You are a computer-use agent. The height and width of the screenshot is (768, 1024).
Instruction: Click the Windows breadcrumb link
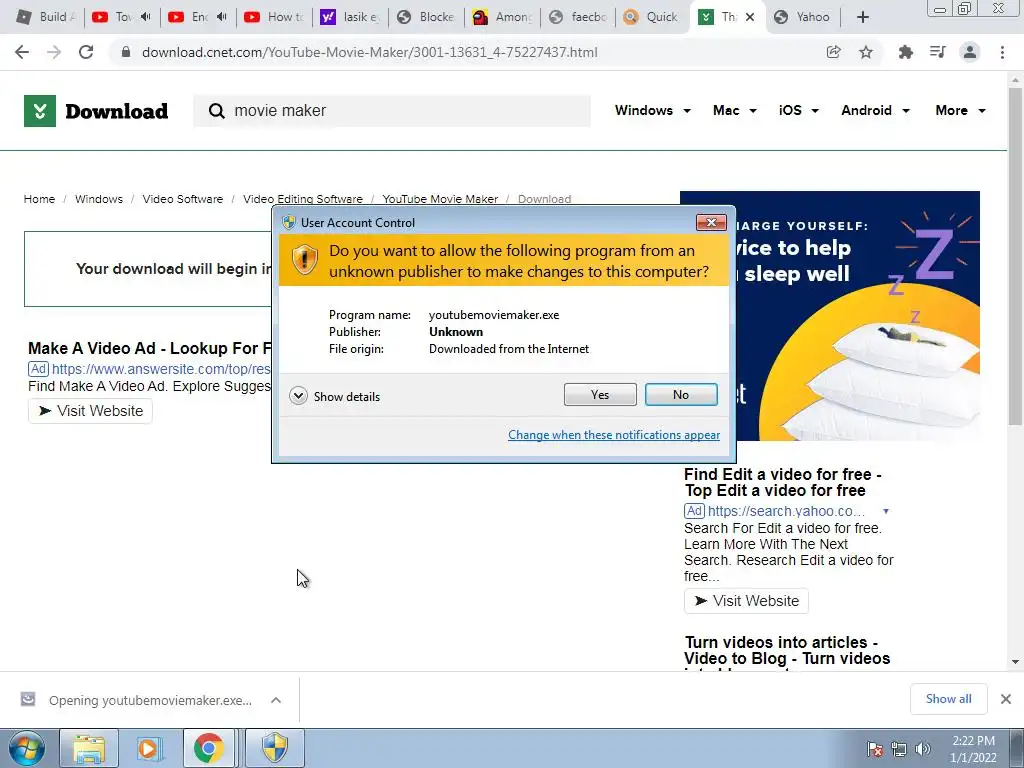[x=99, y=199]
